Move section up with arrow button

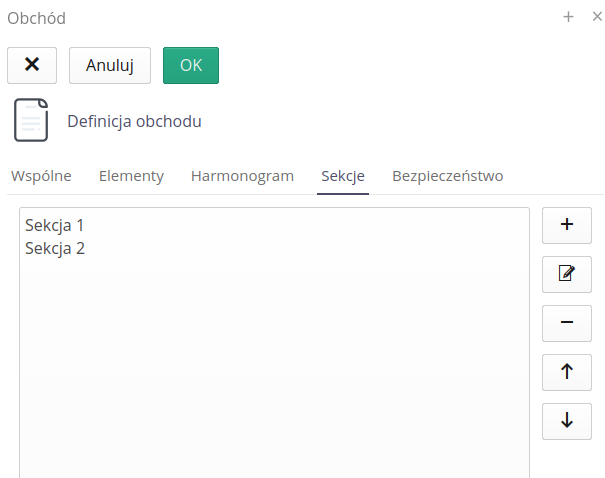tap(567, 371)
